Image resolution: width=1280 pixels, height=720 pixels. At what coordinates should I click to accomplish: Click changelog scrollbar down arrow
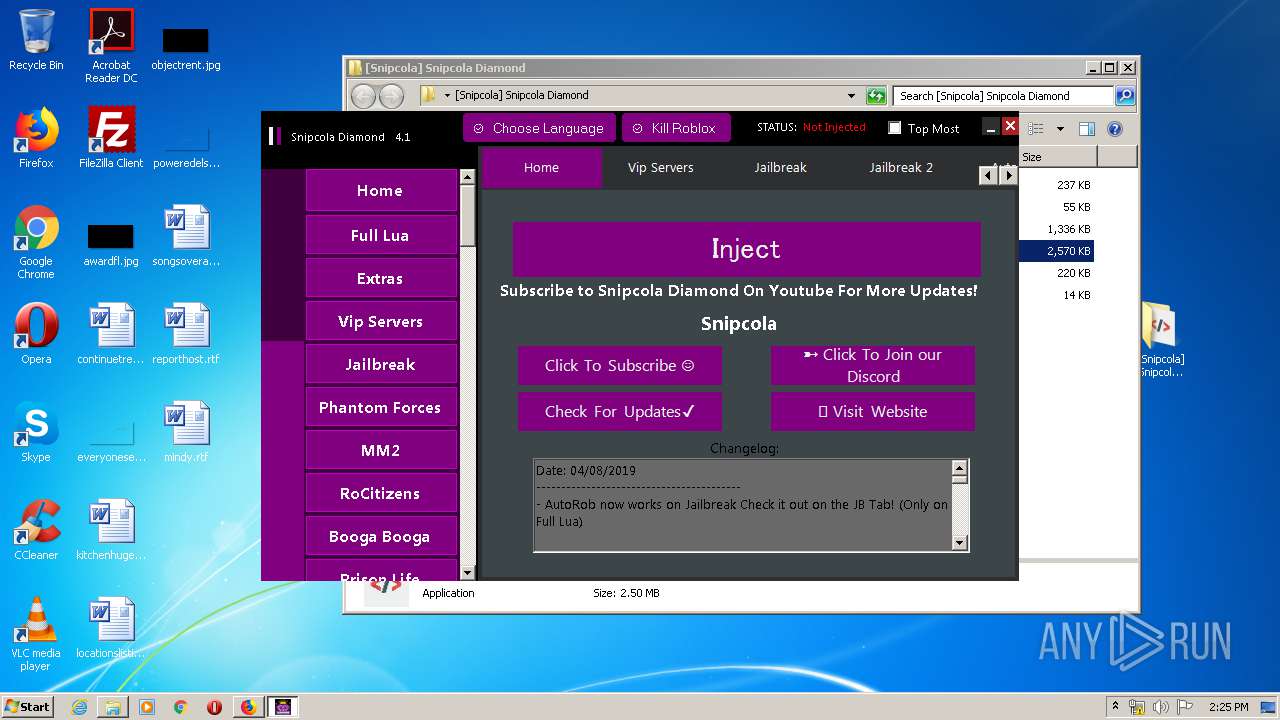(x=960, y=543)
